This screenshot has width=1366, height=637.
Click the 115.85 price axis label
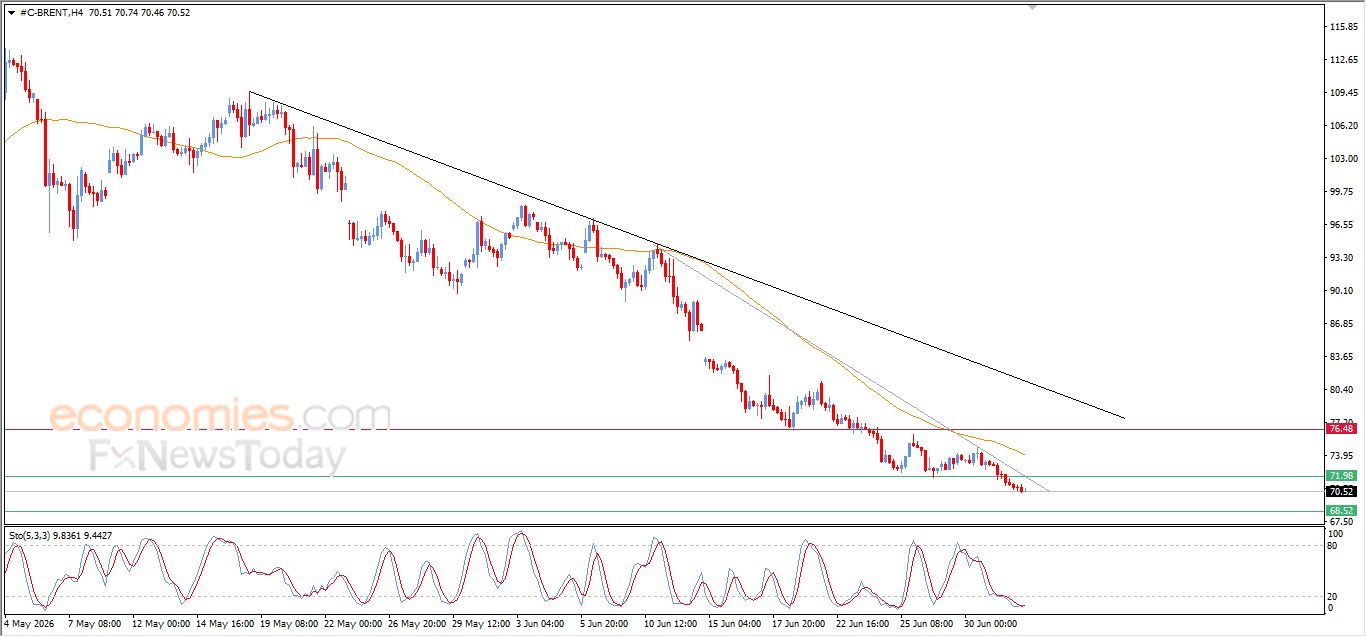click(x=1345, y=26)
